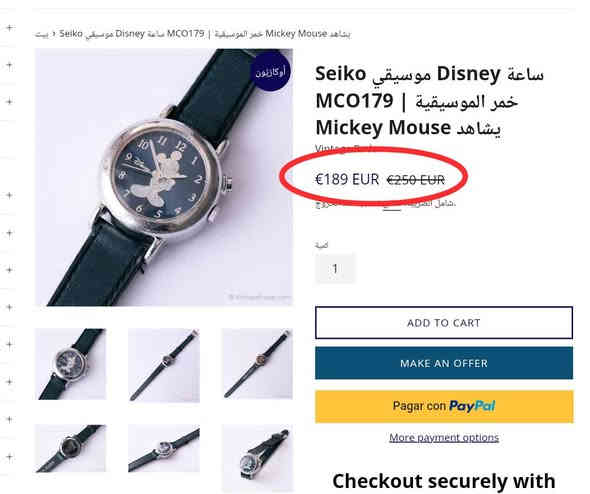Select the third thumbnail in top row
This screenshot has width=590, height=494.
tap(257, 364)
